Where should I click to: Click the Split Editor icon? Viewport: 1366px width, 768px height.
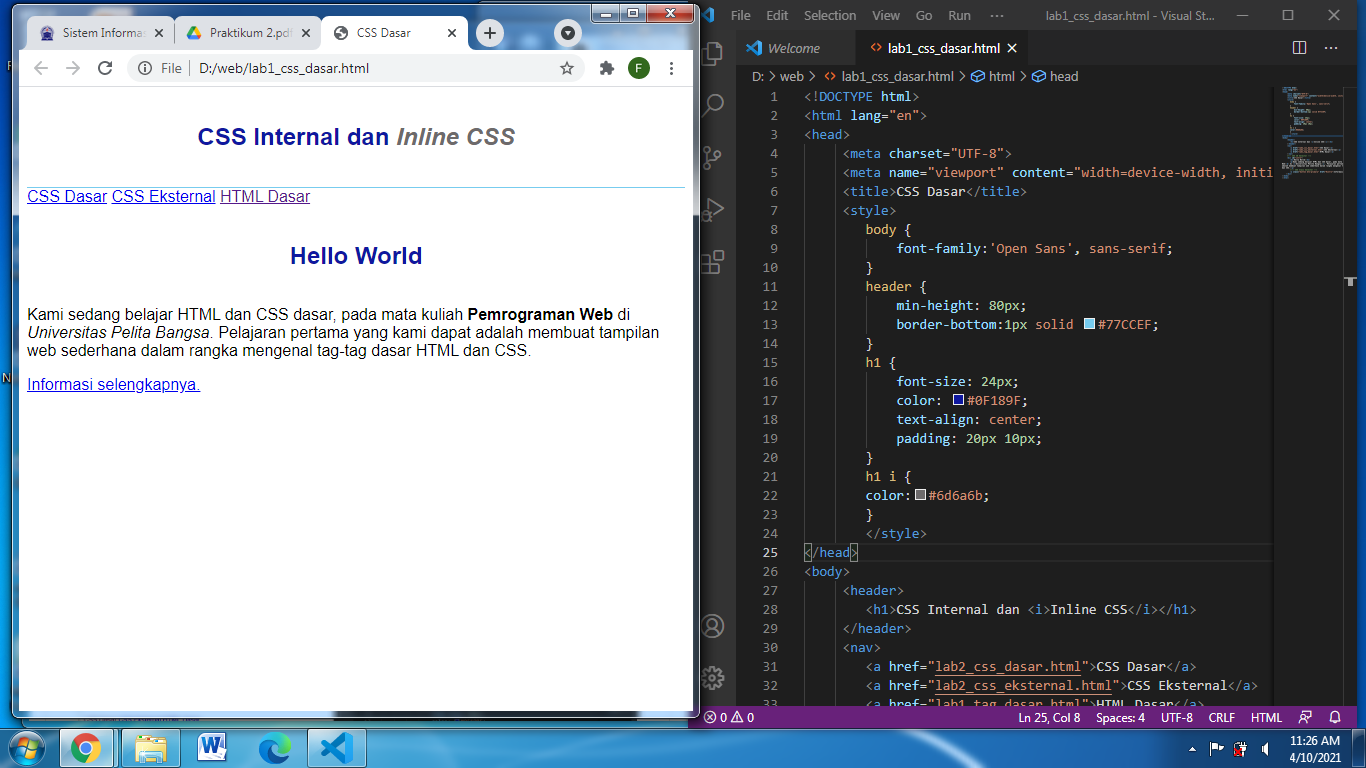click(1298, 47)
